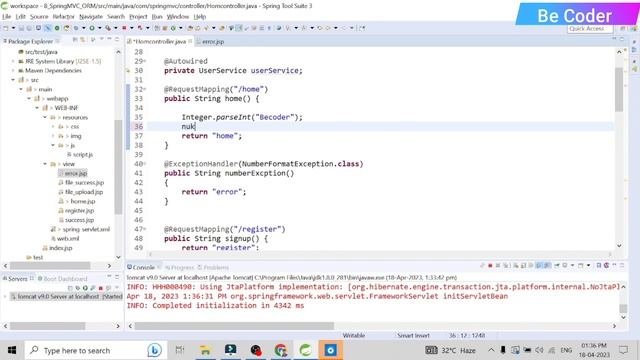Click the editor vertical scrollbar thumb
Viewport: 640px width, 360px height.
click(x=619, y=89)
